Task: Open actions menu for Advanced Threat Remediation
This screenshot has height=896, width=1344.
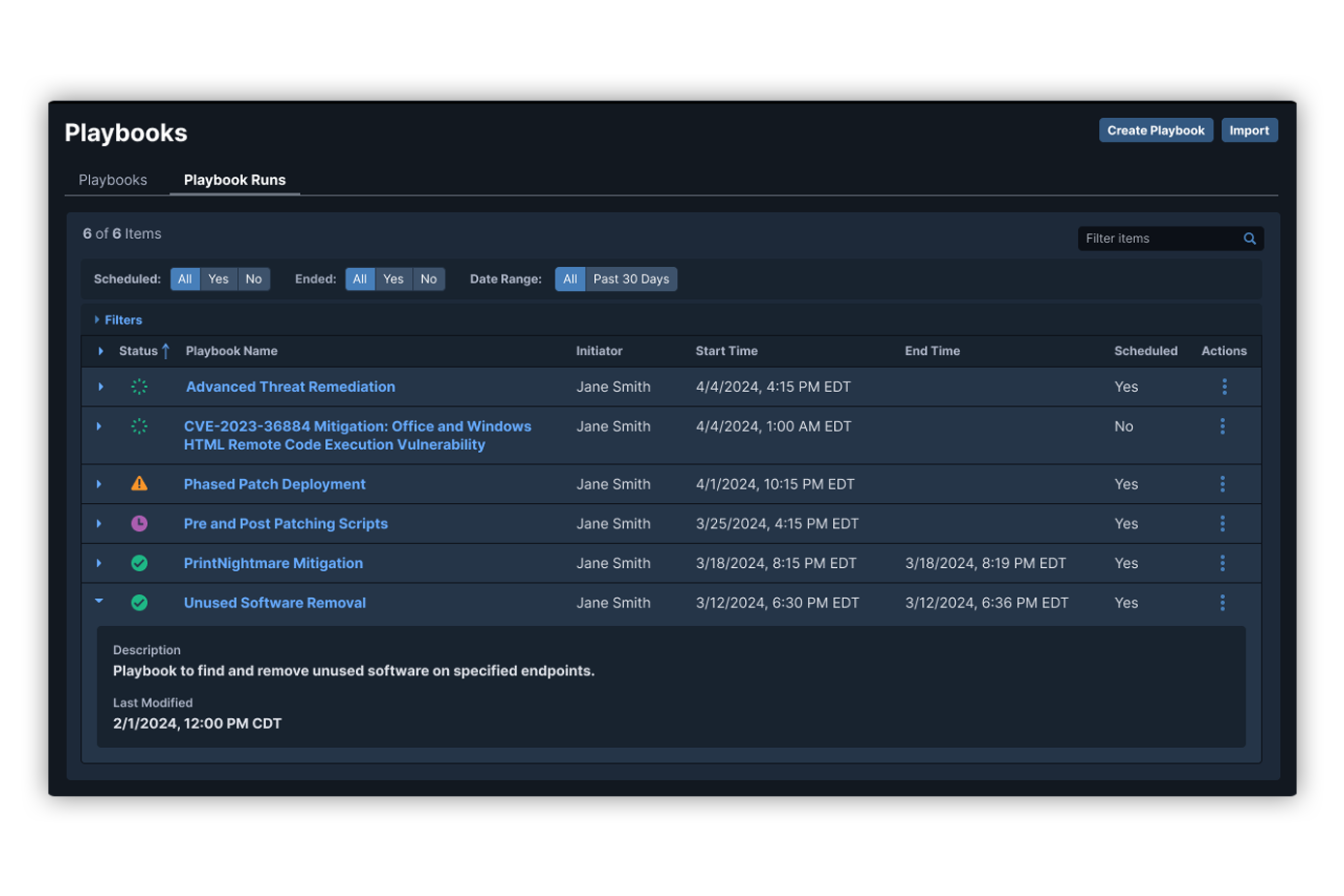Action: [x=1224, y=386]
